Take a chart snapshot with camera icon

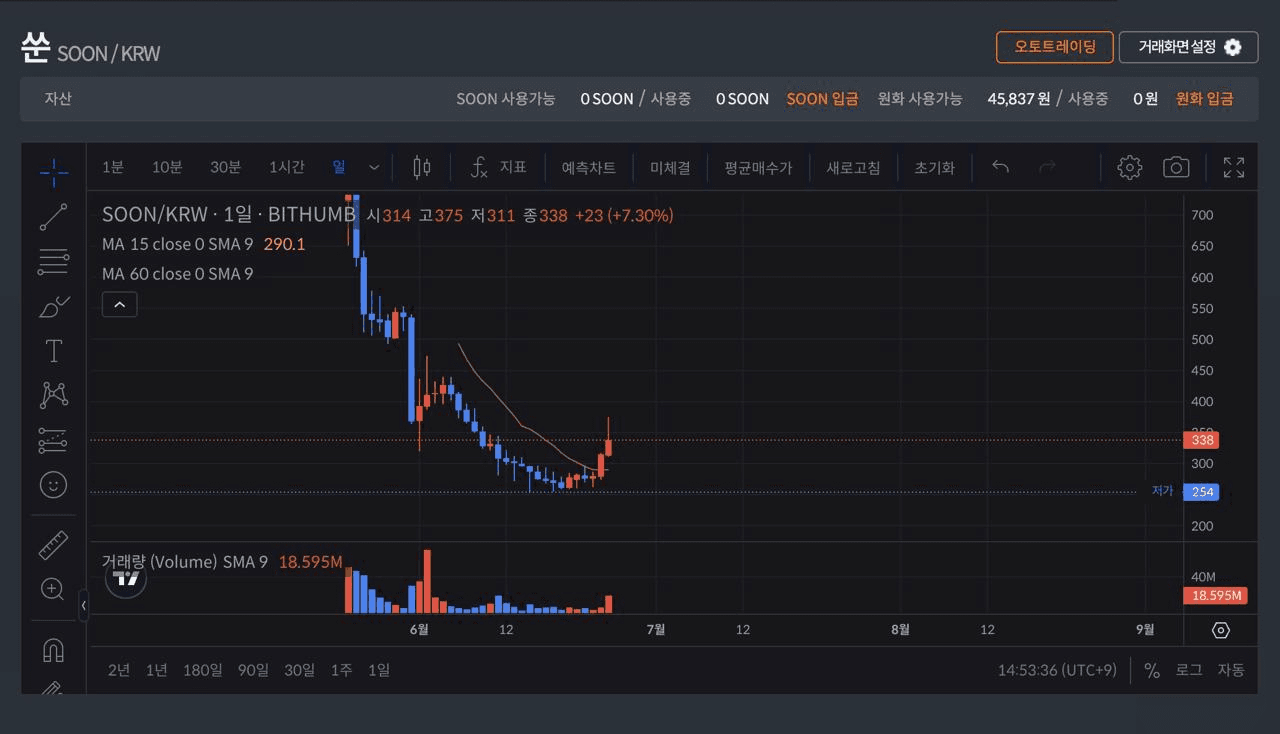[x=1176, y=167]
